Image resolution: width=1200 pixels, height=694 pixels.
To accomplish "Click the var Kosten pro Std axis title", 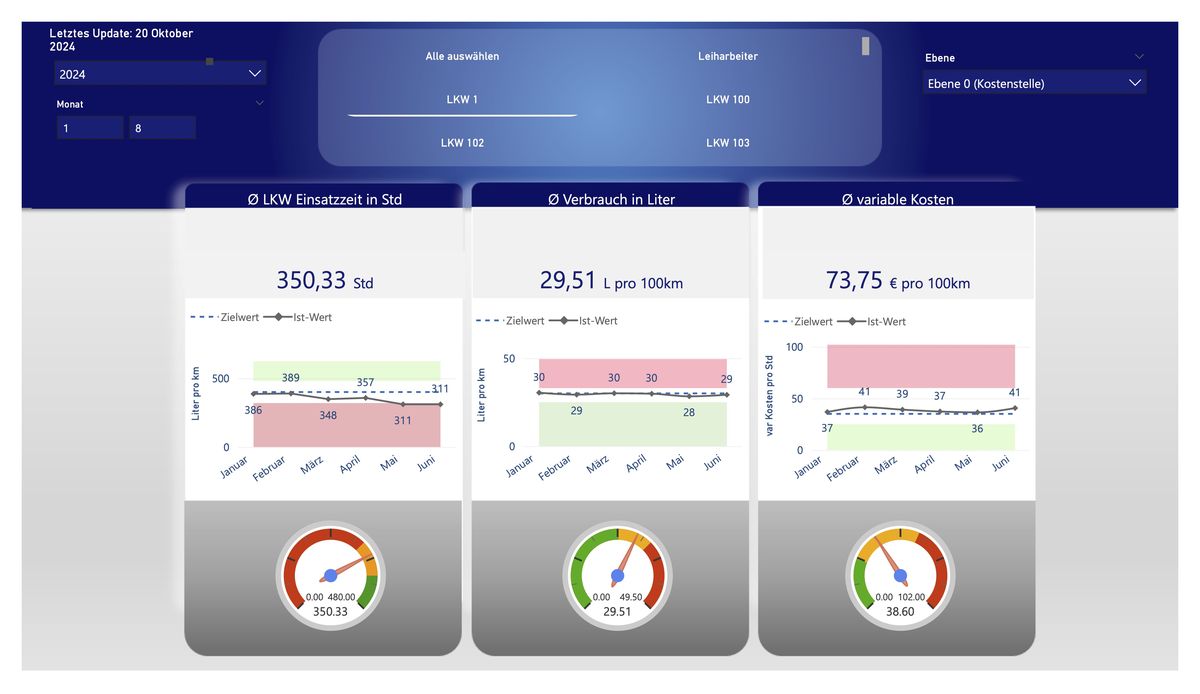I will click(x=771, y=397).
